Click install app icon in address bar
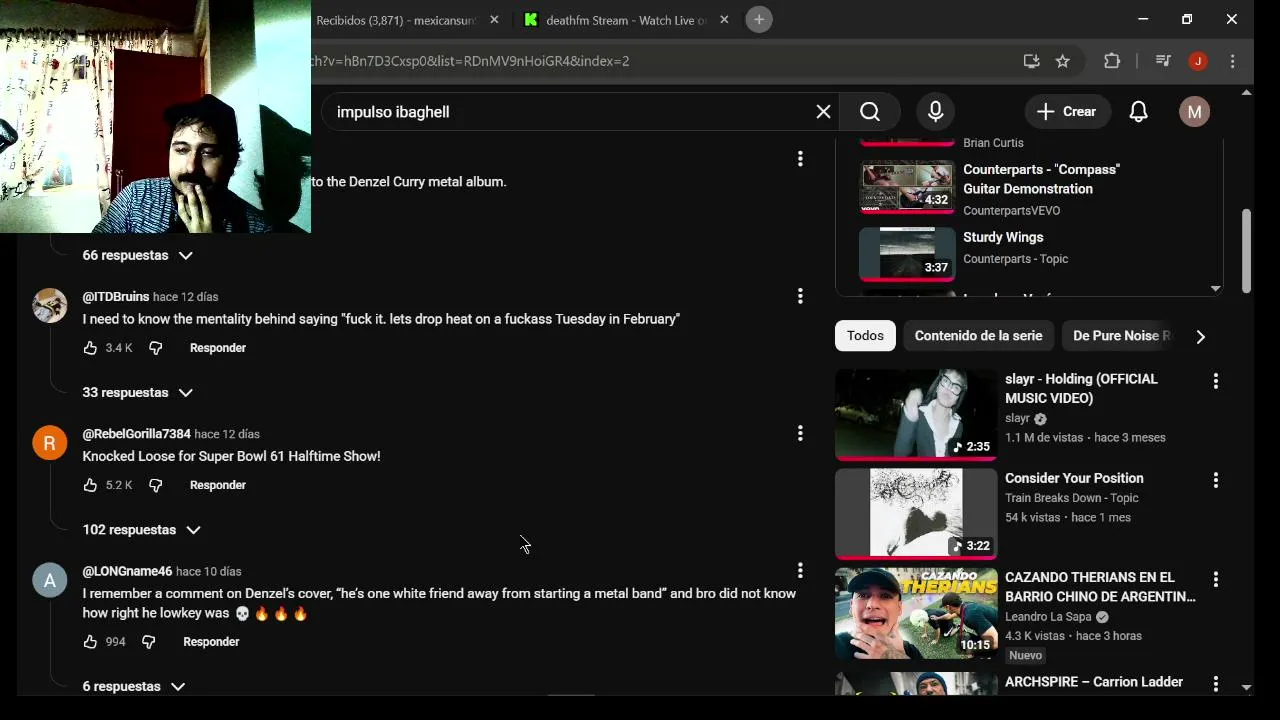The image size is (1280, 720). [x=1031, y=61]
